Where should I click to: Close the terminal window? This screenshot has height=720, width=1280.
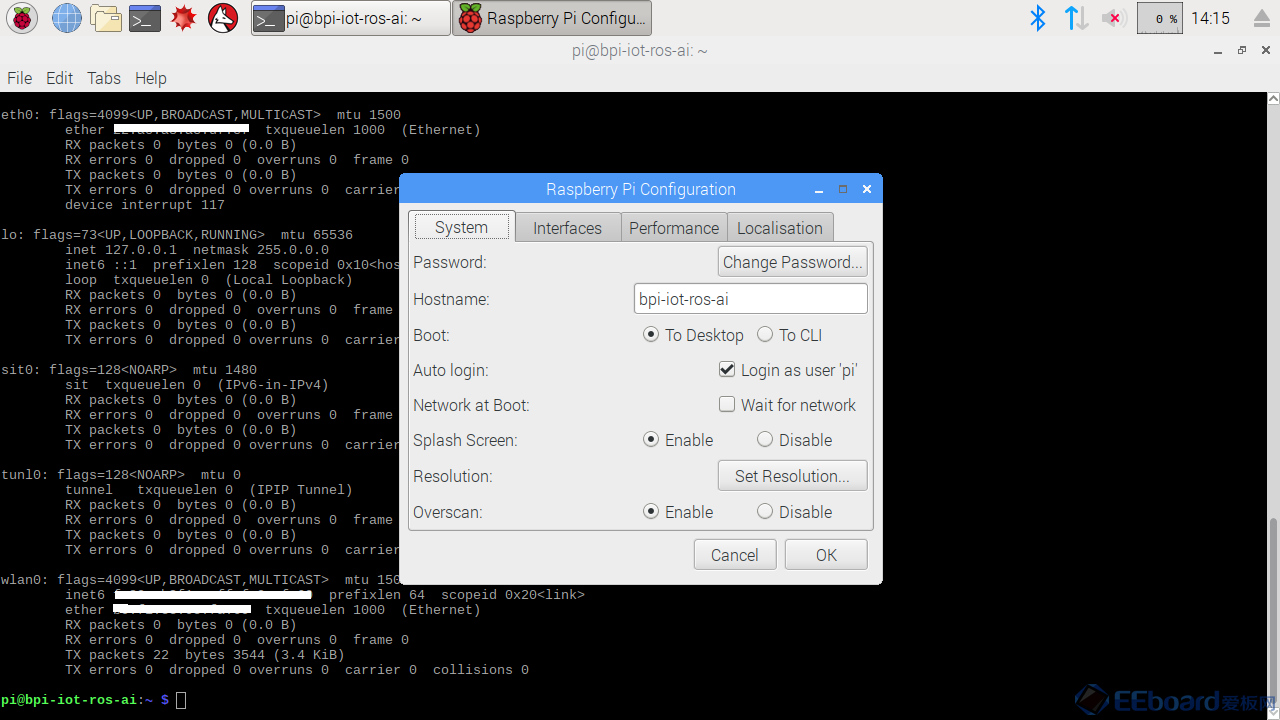pyautogui.click(x=1266, y=50)
